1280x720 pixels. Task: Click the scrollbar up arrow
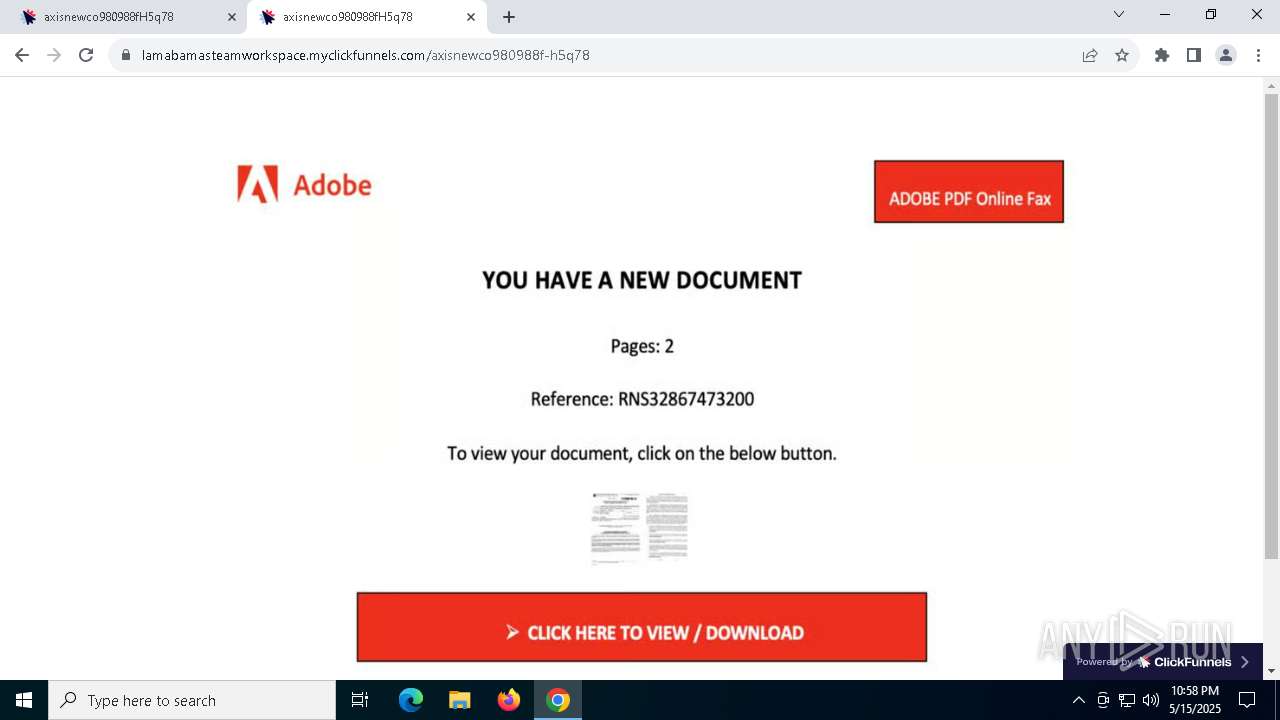(x=1272, y=86)
